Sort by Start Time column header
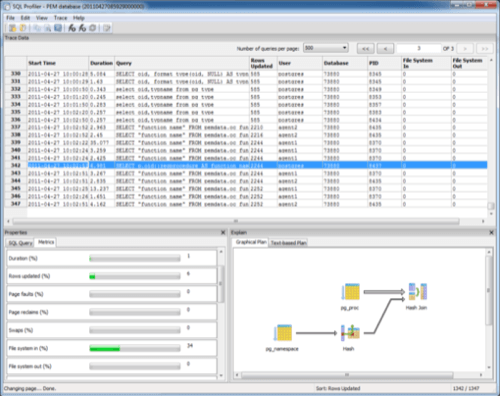Image resolution: width=500 pixels, height=396 pixels. click(x=58, y=63)
